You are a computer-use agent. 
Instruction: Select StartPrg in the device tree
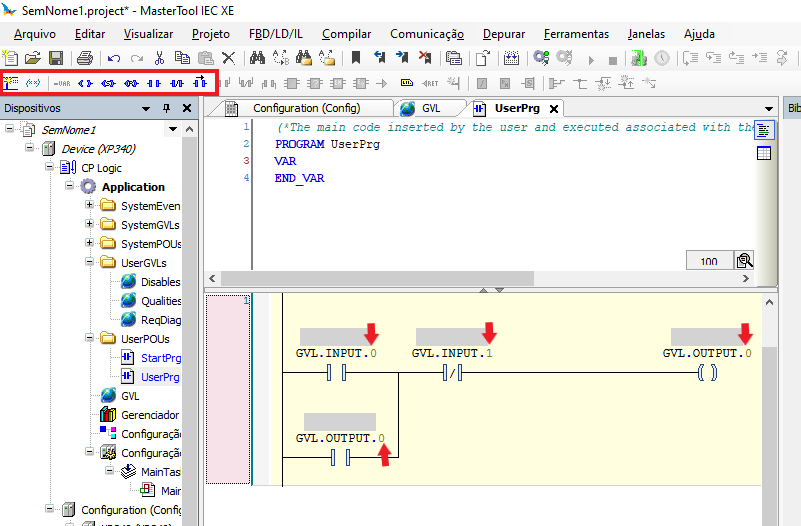tap(161, 358)
